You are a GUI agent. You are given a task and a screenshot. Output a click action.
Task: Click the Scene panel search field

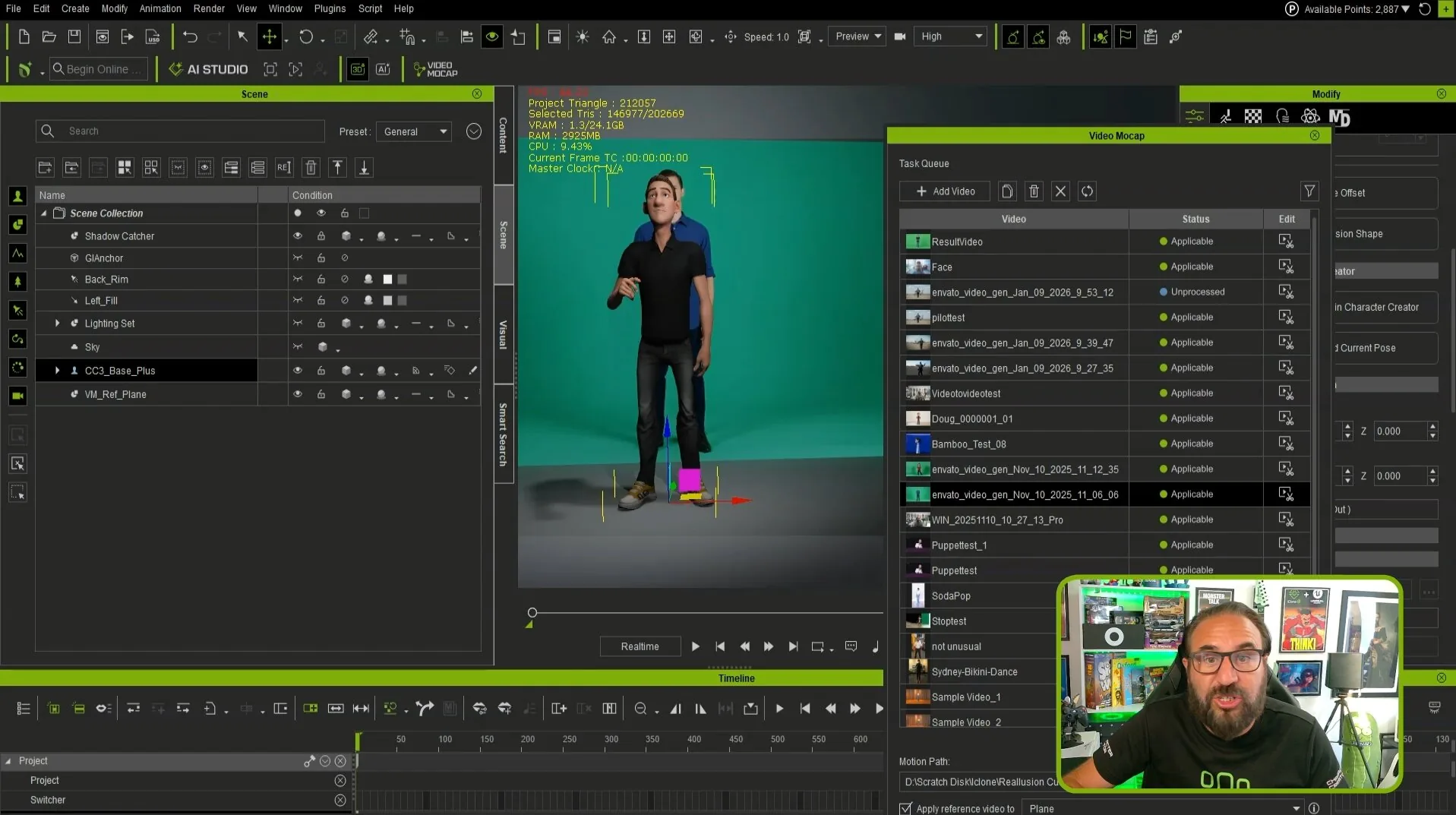coord(180,131)
